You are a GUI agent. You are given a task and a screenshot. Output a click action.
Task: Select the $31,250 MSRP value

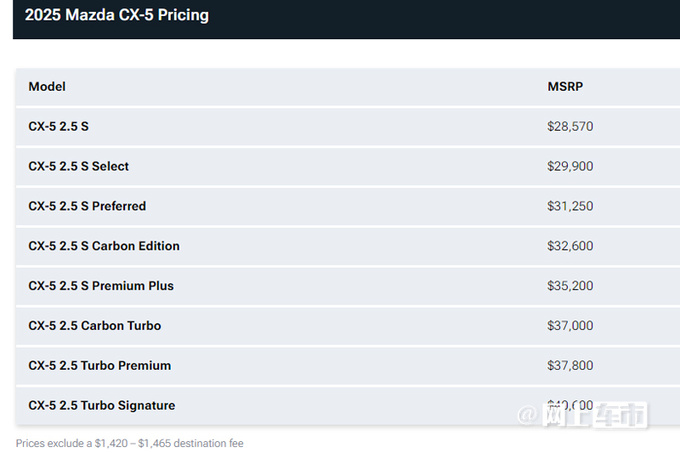[x=570, y=206]
